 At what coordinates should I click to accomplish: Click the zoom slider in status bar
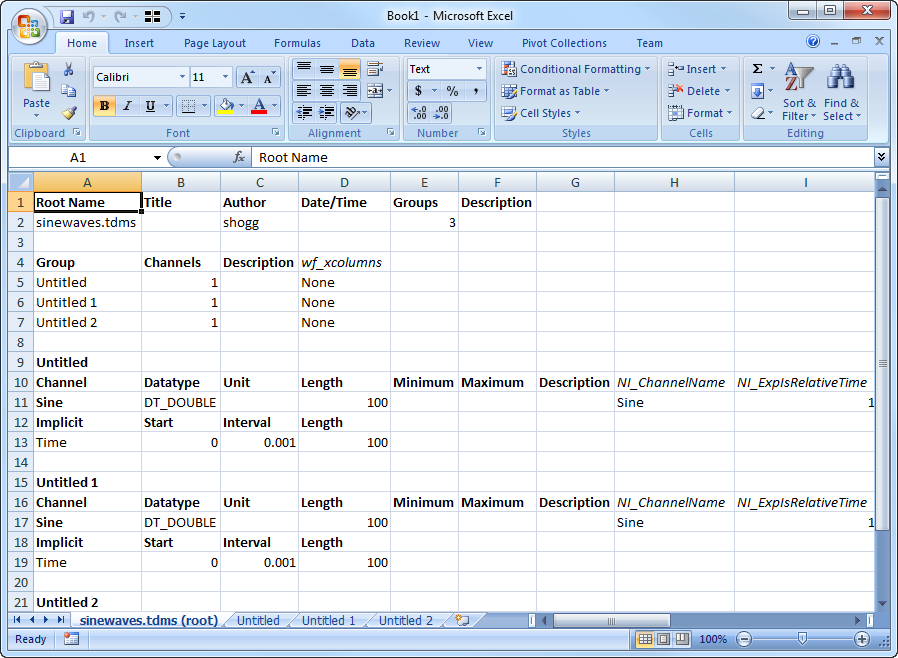799,639
